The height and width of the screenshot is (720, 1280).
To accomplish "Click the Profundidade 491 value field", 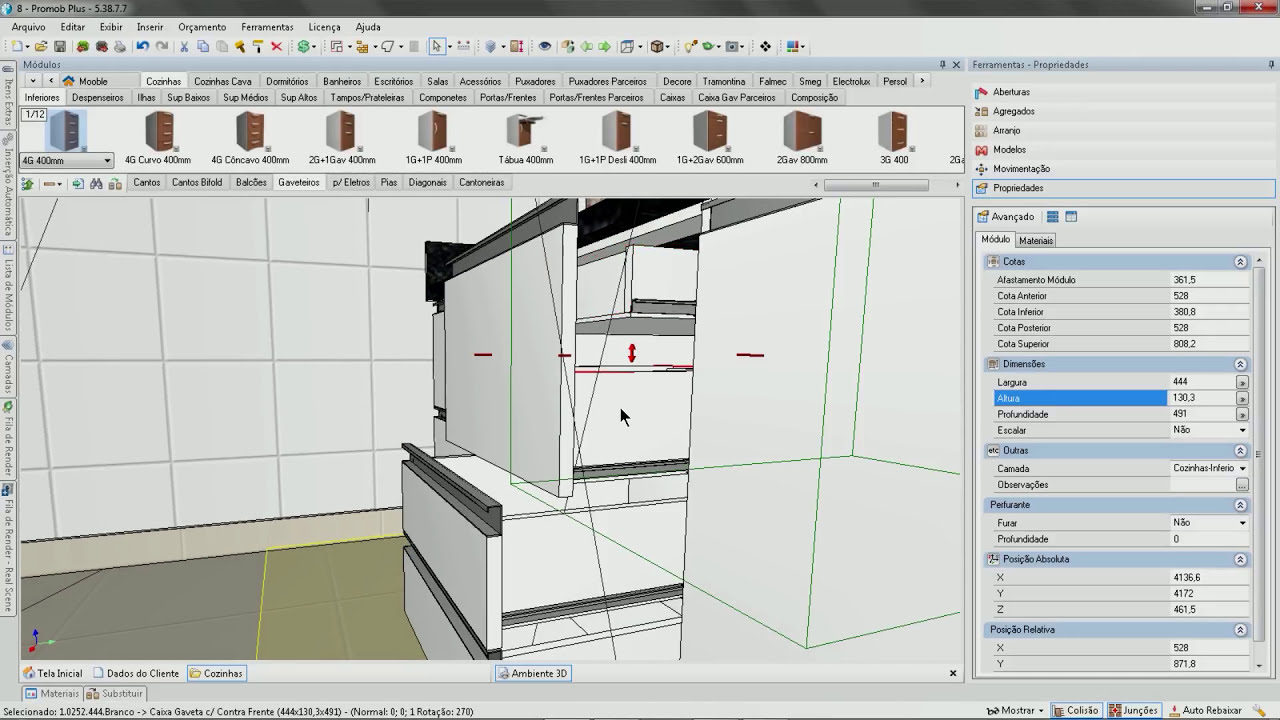I will (1202, 414).
